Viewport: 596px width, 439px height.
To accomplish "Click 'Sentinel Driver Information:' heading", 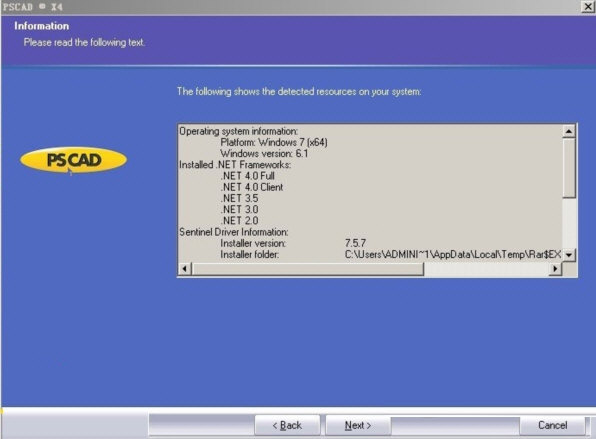I will coord(234,232).
